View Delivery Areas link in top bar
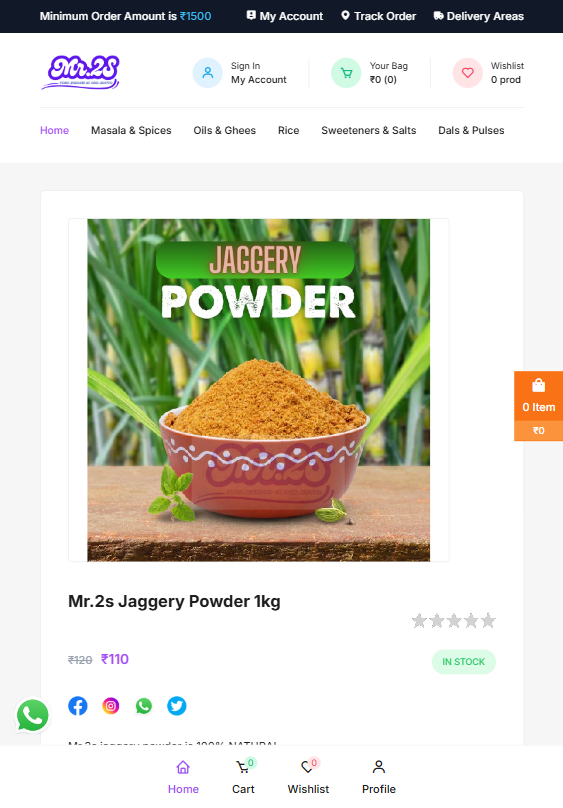Image resolution: width=563 pixels, height=808 pixels. pos(479,16)
